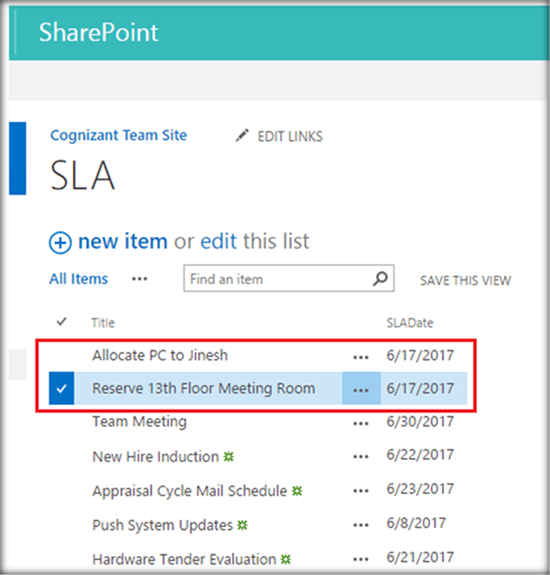Click the SLA page title
550x575 pixels.
click(x=82, y=176)
